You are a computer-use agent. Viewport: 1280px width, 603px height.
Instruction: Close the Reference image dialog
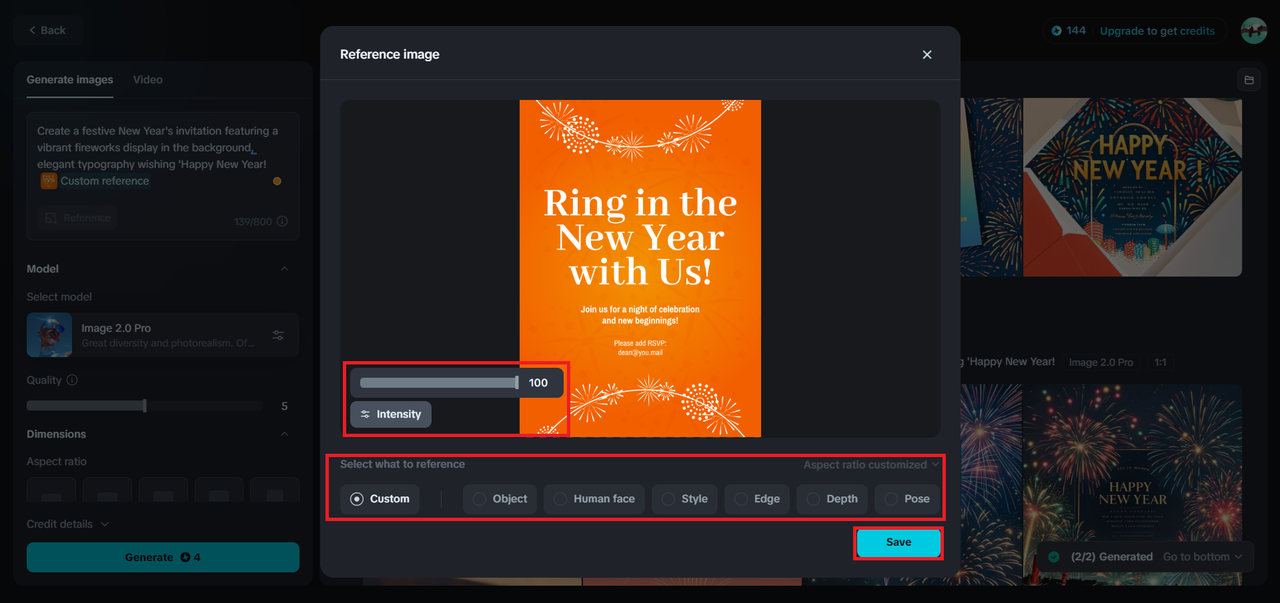coord(927,55)
